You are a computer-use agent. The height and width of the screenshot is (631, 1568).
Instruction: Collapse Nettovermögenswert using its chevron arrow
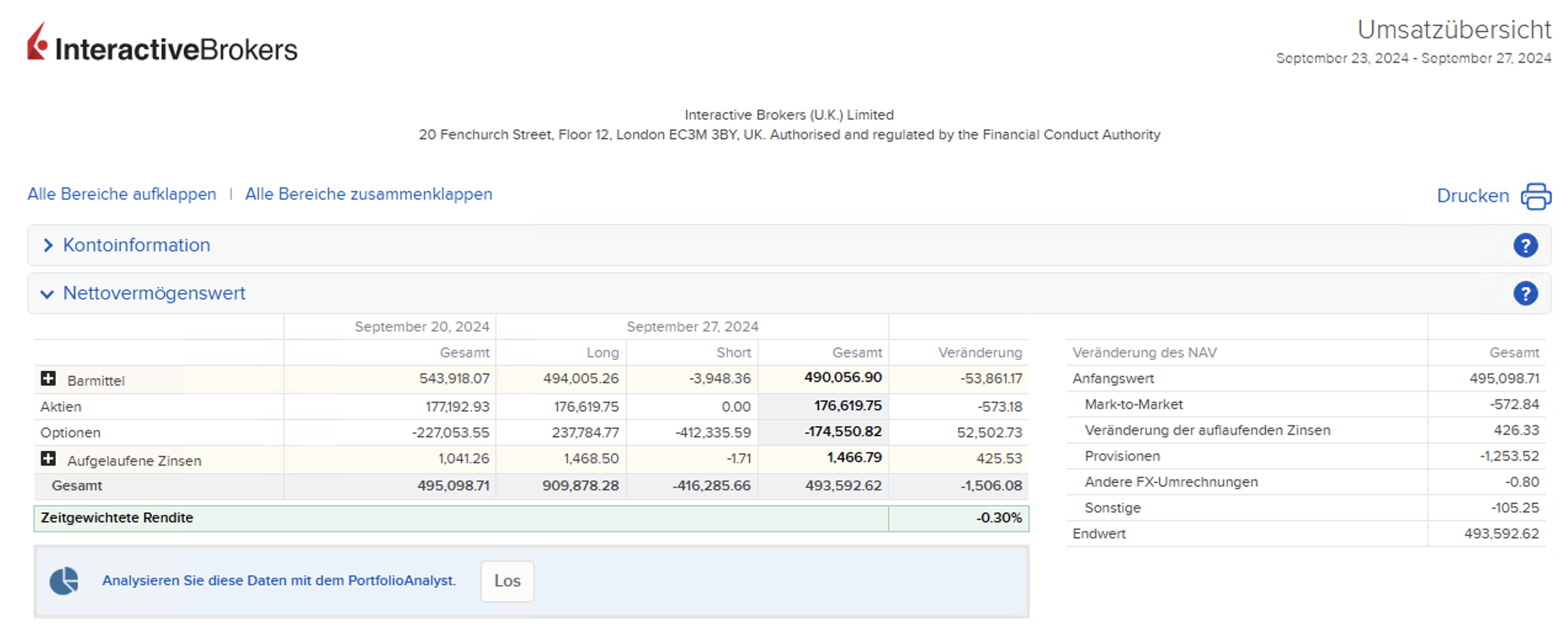click(x=47, y=294)
